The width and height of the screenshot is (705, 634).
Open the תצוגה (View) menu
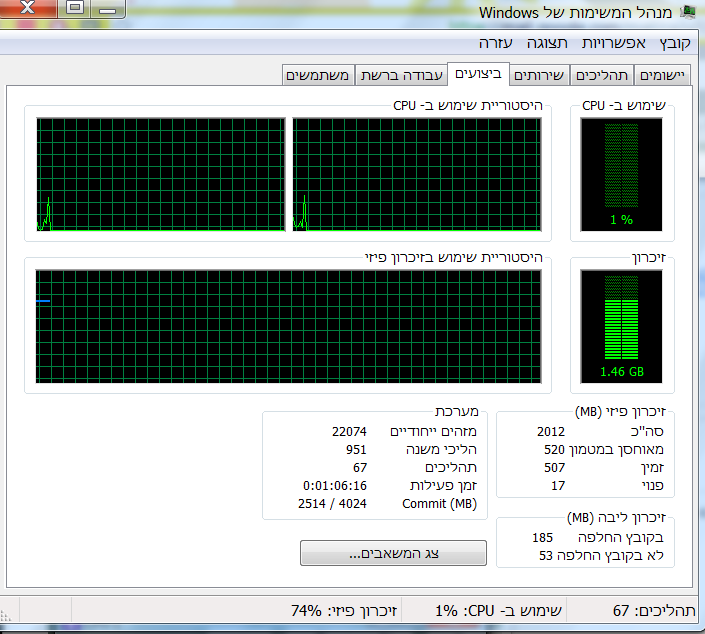click(548, 43)
